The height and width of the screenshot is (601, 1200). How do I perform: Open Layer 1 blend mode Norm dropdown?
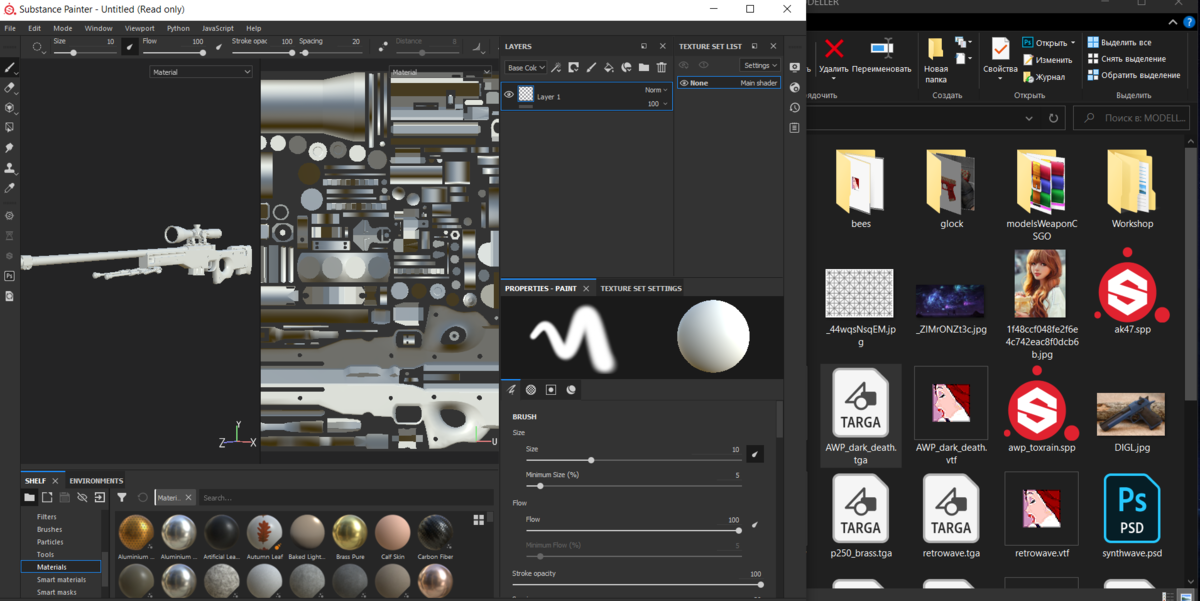[656, 90]
